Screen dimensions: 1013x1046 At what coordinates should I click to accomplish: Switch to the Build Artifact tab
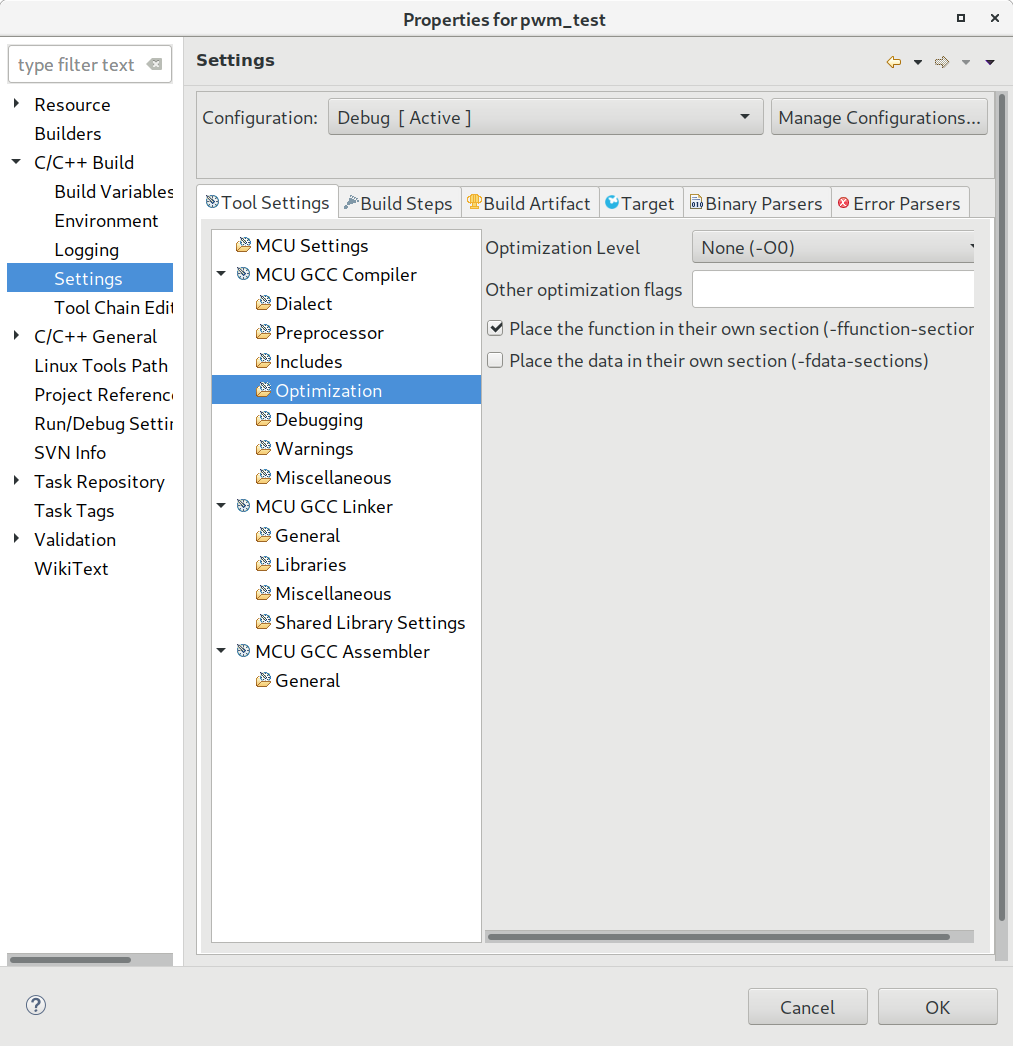point(530,203)
